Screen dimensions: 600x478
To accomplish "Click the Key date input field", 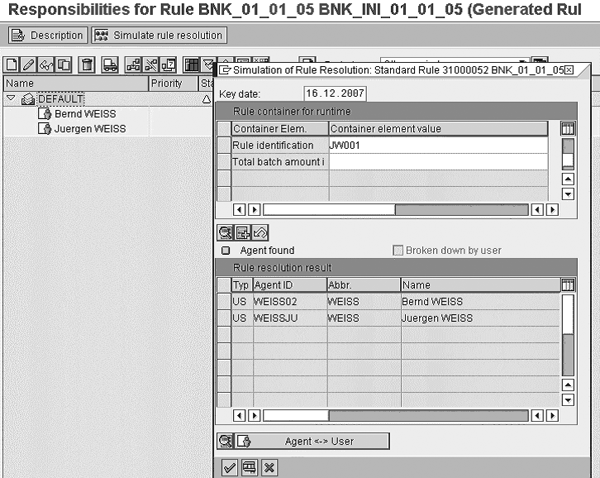I will click(335, 93).
